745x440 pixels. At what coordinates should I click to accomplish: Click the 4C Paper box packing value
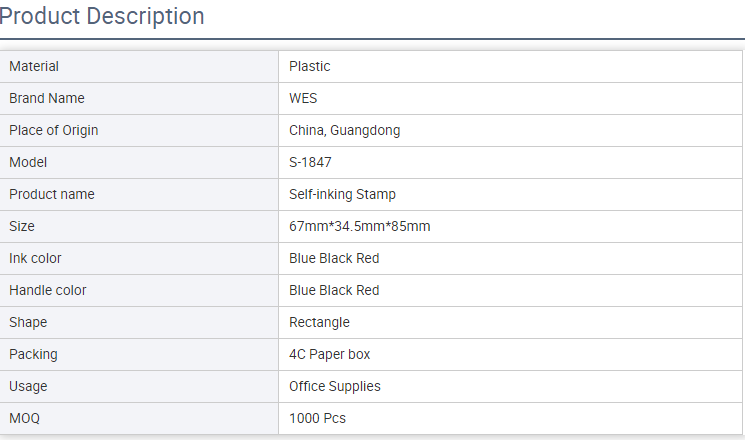tap(329, 354)
